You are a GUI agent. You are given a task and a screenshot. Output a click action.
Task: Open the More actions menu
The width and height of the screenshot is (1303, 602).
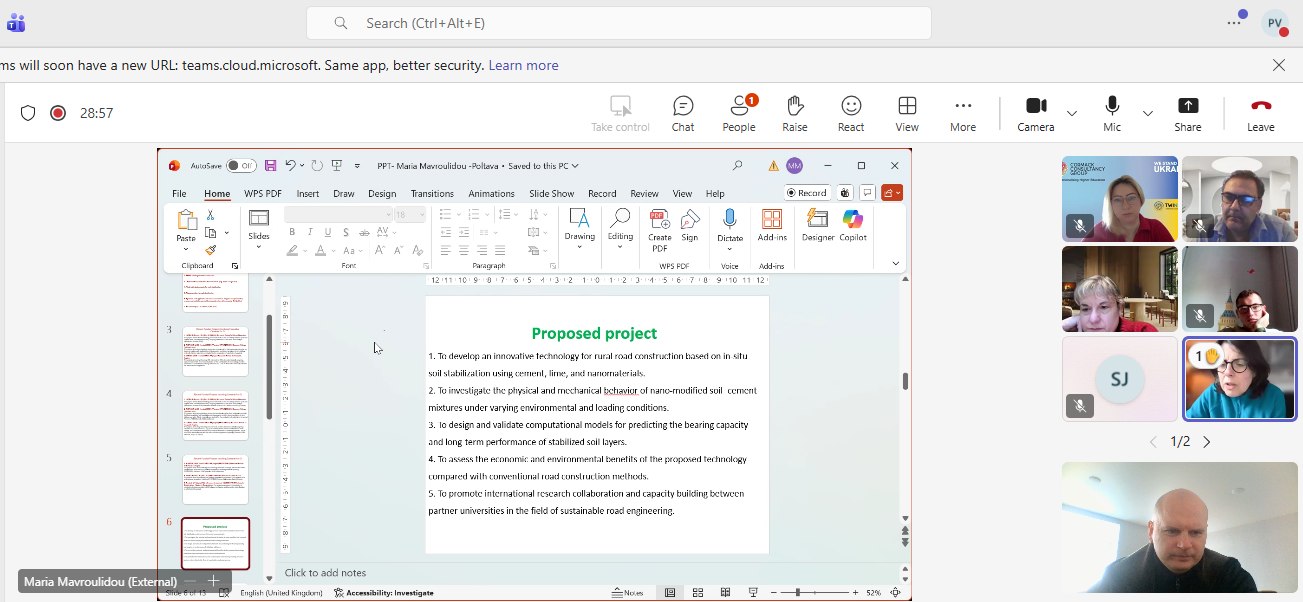(x=963, y=113)
